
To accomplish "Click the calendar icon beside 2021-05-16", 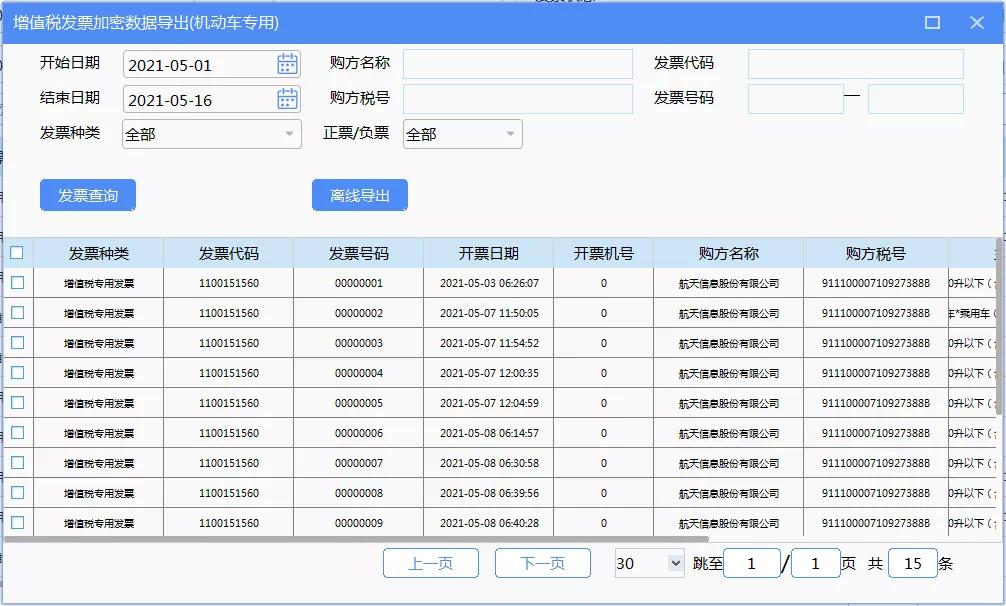I will click(x=287, y=98).
